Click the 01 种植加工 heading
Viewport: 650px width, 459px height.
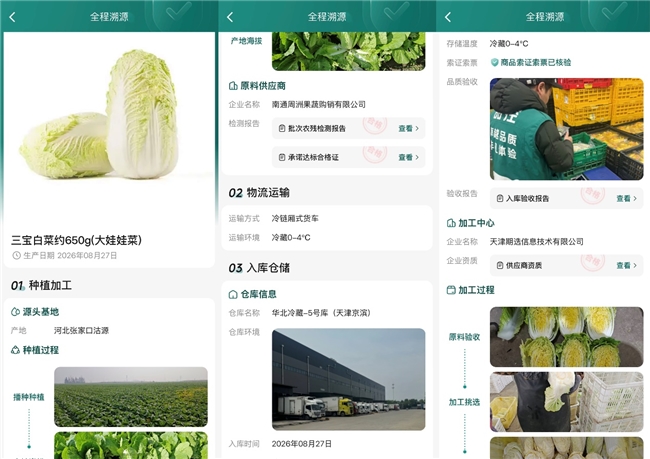[x=41, y=285]
